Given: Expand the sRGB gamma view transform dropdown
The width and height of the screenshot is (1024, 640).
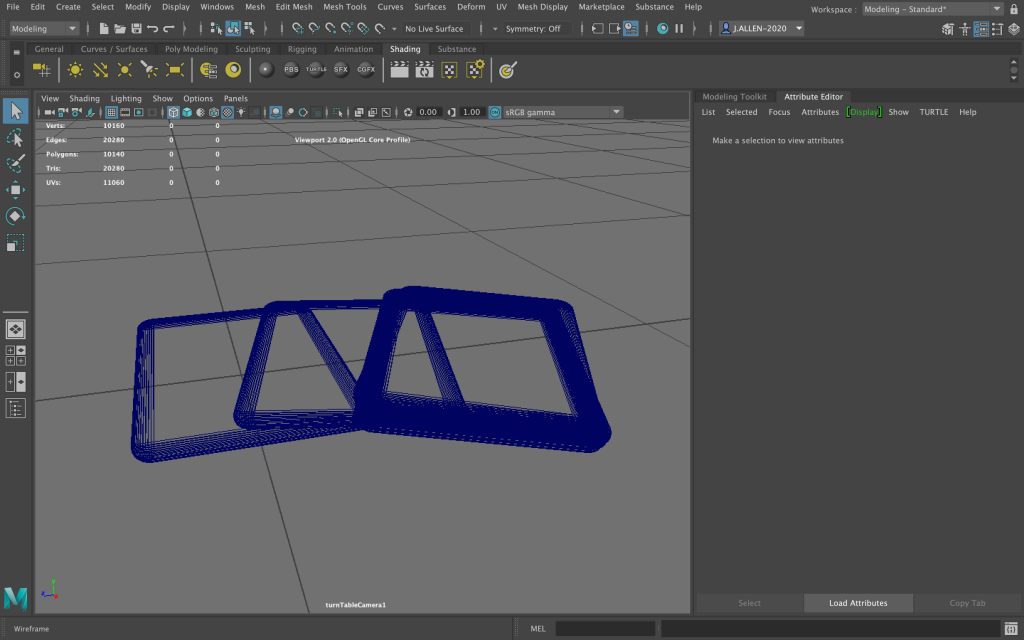Looking at the screenshot, I should click(x=616, y=112).
